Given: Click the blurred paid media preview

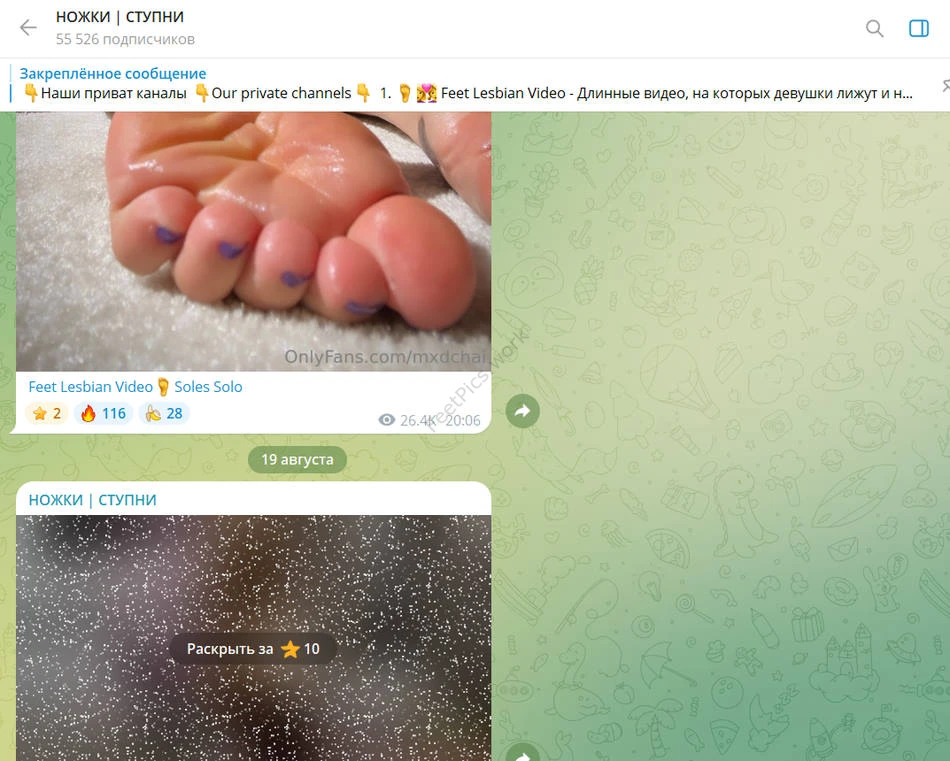Looking at the screenshot, I should point(253,637).
